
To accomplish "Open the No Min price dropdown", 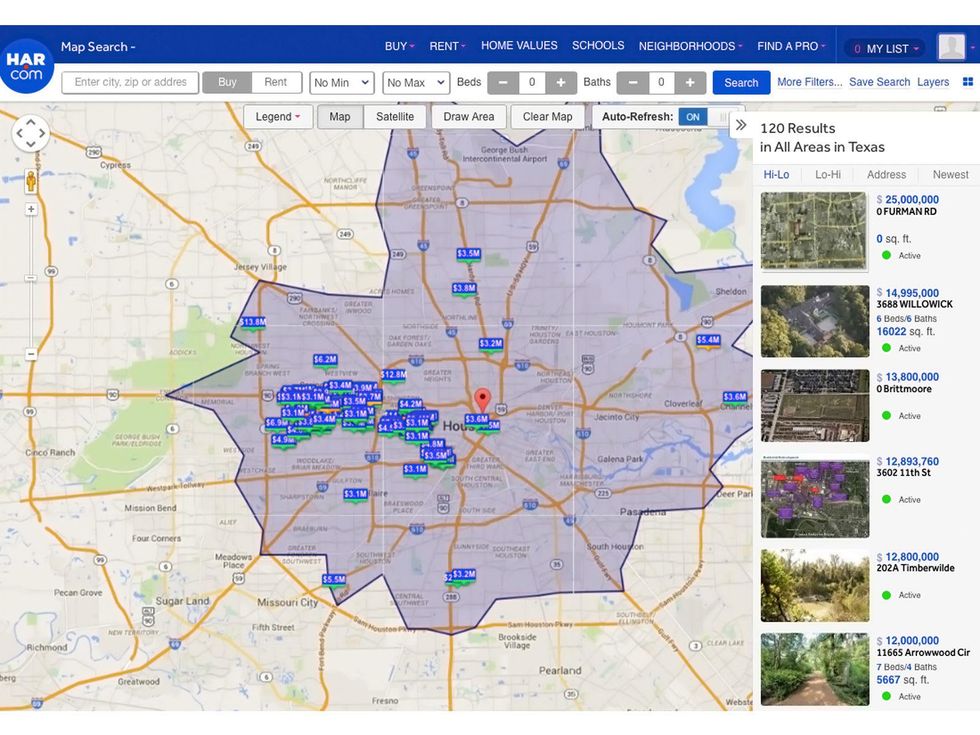I will pyautogui.click(x=341, y=83).
